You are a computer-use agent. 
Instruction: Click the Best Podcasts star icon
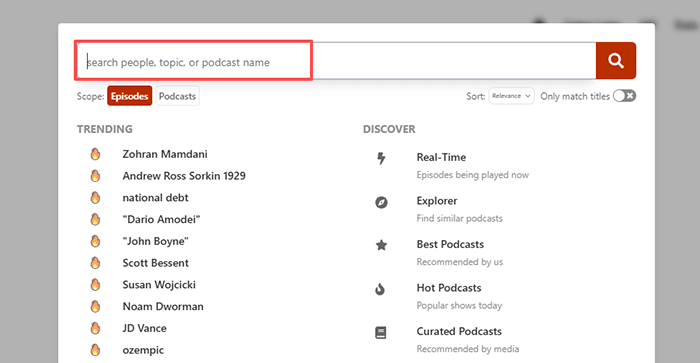pos(381,245)
